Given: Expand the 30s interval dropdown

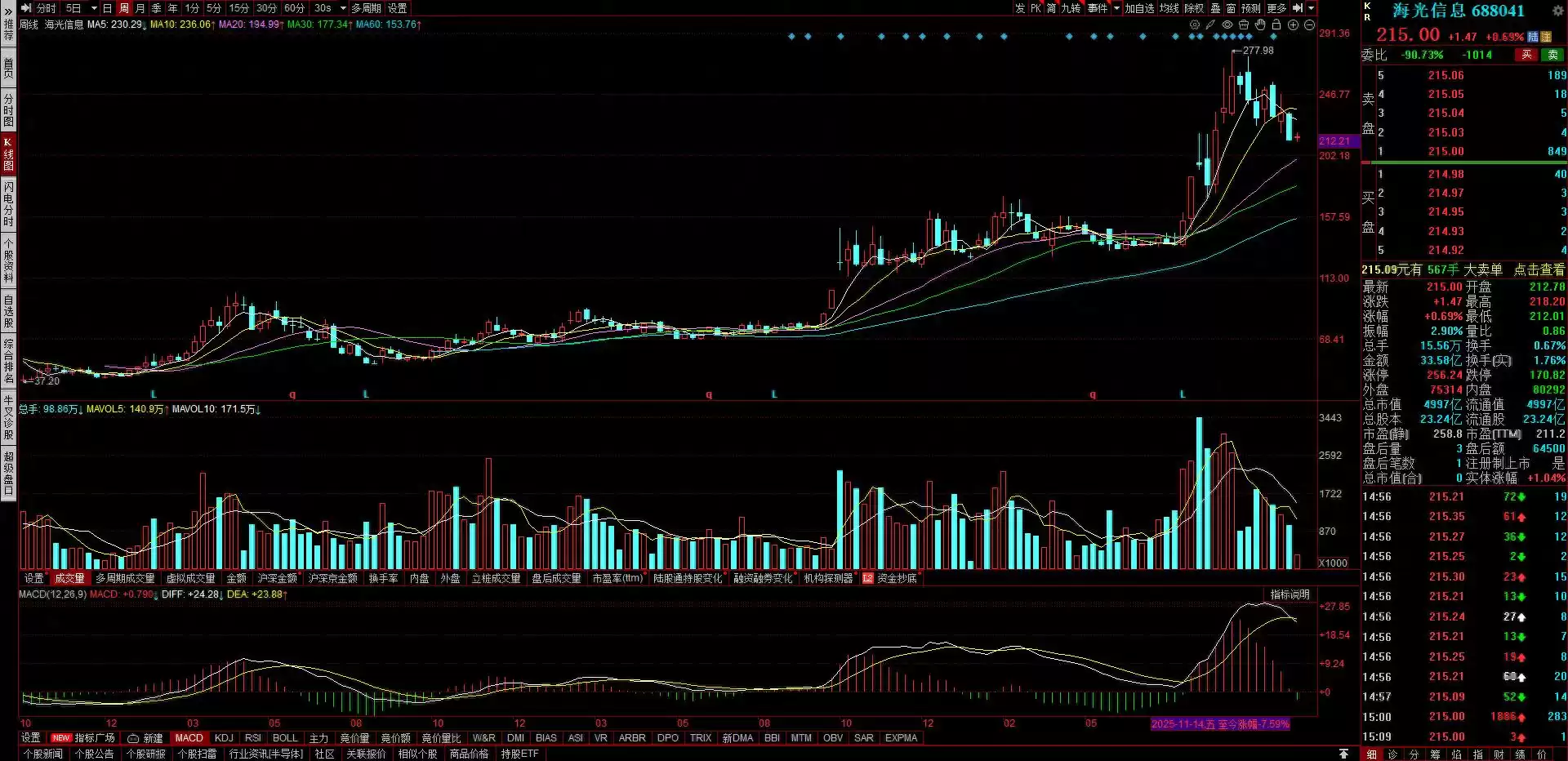Looking at the screenshot, I should (x=343, y=8).
